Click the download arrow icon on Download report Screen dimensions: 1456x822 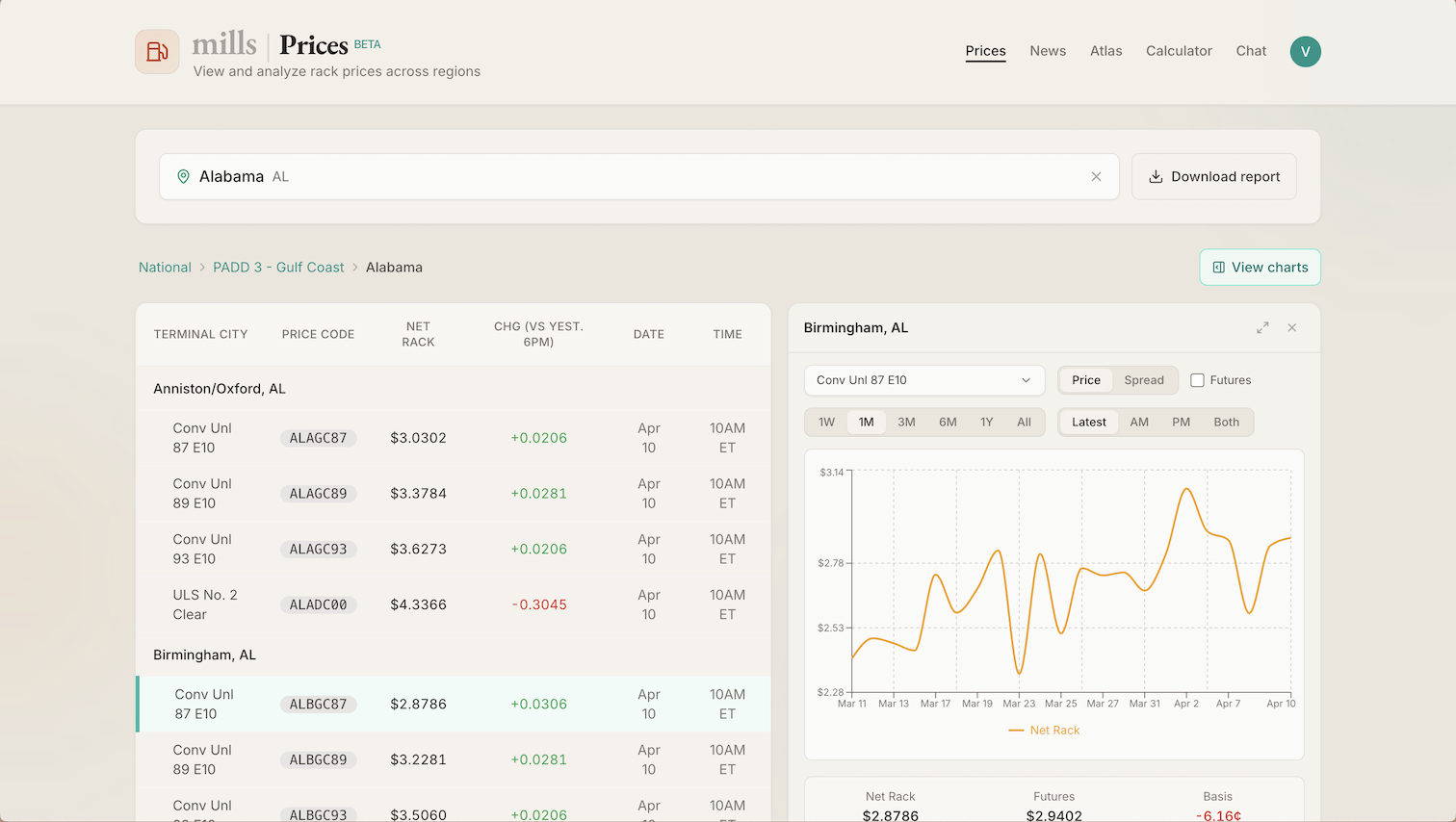1155,176
